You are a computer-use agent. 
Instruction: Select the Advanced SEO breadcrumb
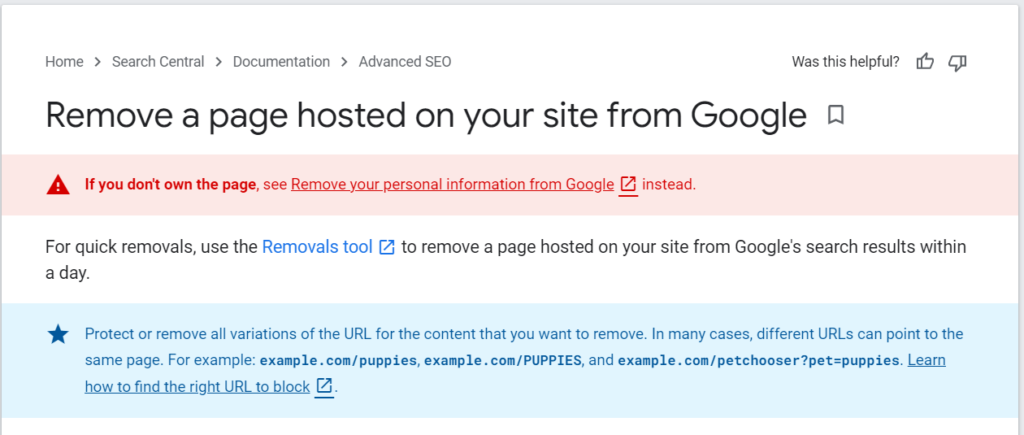(x=405, y=62)
